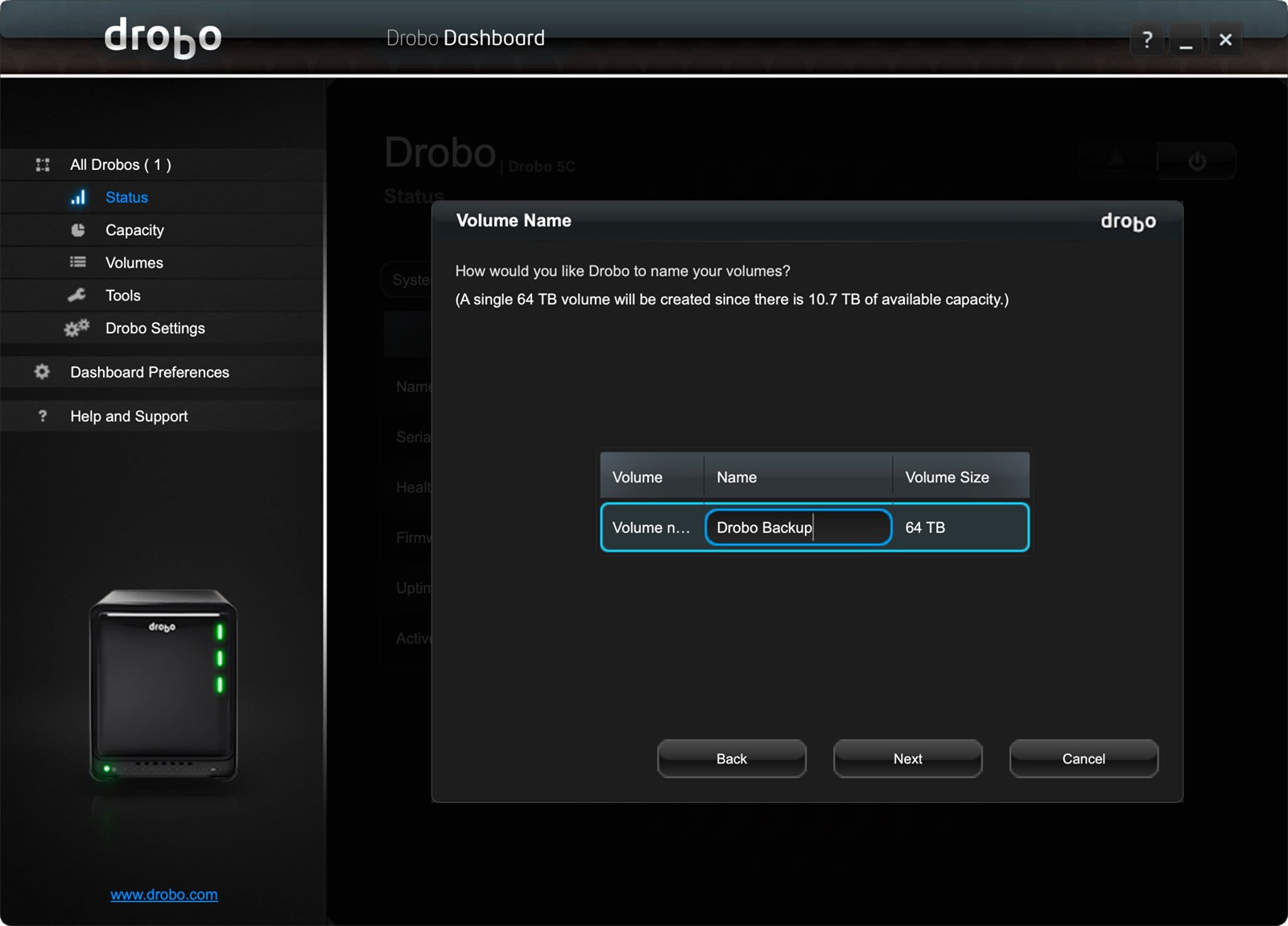The height and width of the screenshot is (926, 1288).
Task: Select the 64 TB volume size cell
Action: point(958,527)
